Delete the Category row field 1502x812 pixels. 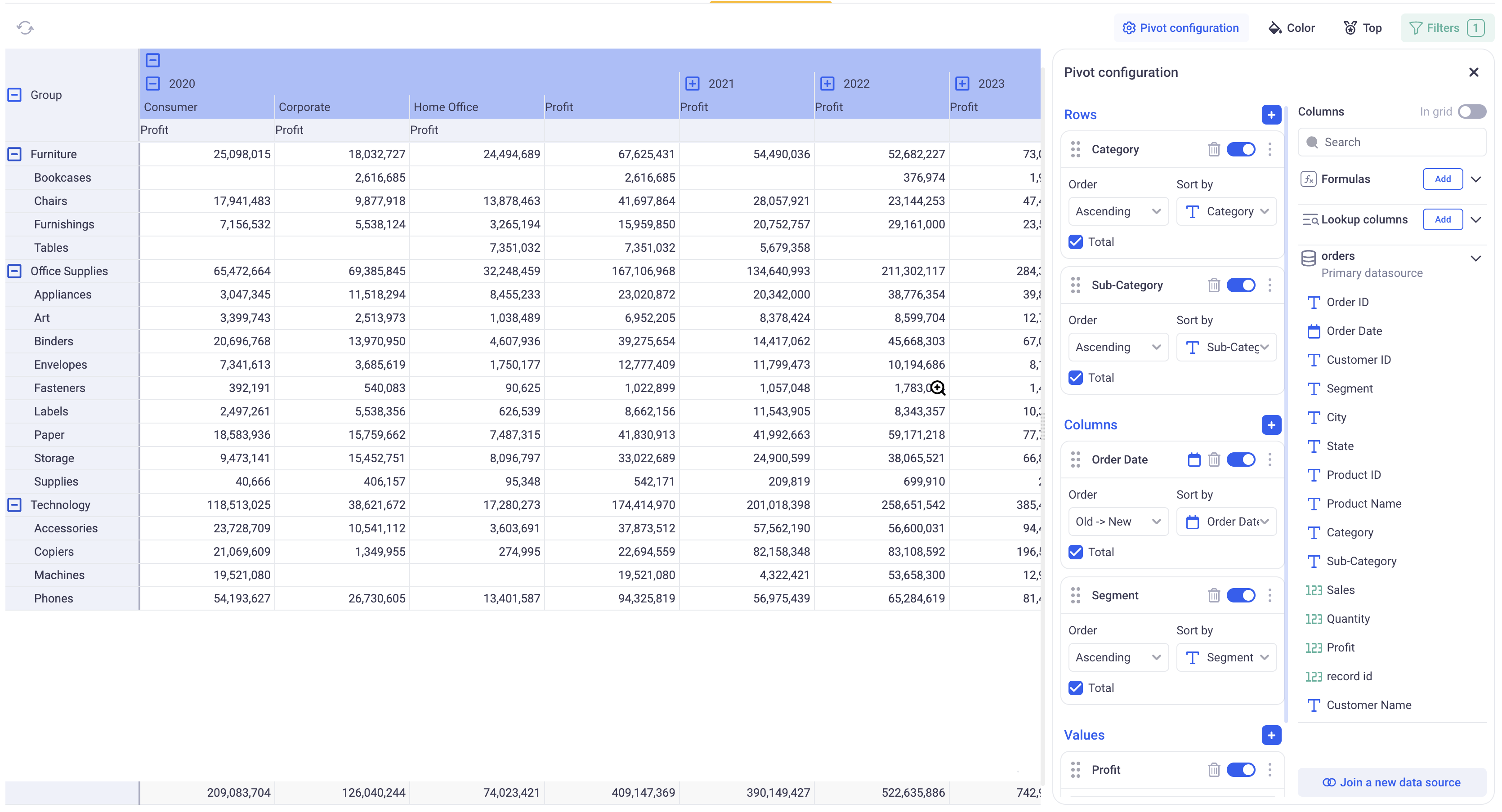click(x=1213, y=149)
